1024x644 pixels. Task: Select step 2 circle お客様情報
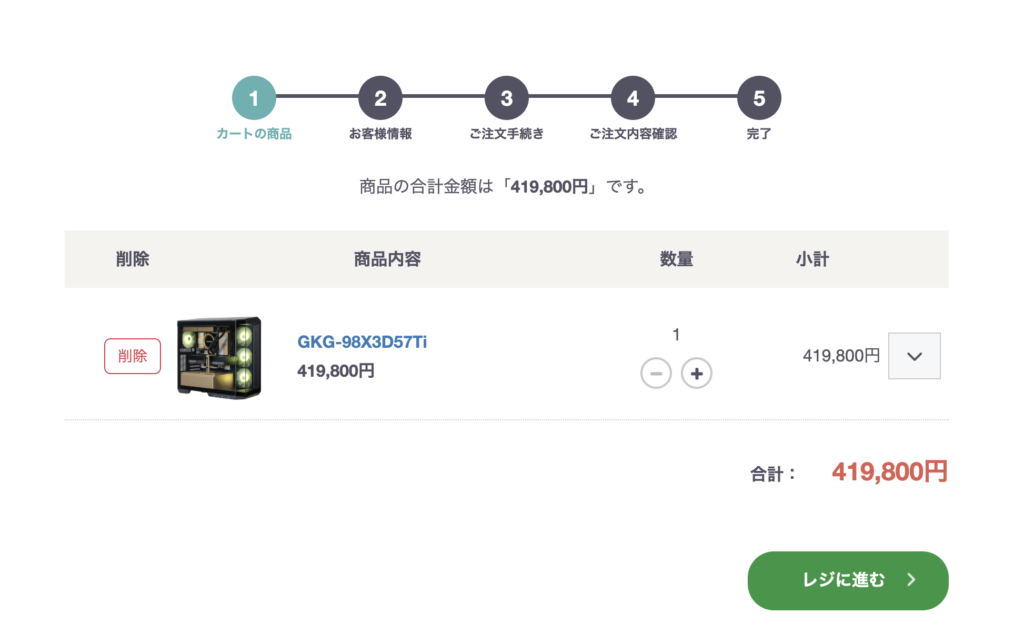(380, 98)
